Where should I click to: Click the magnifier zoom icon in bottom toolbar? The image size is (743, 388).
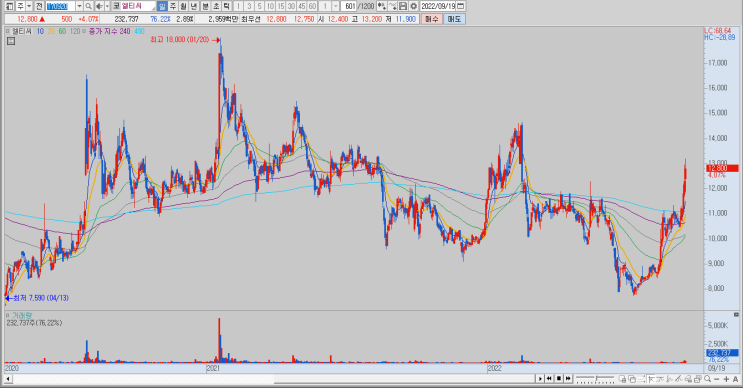pos(707,379)
